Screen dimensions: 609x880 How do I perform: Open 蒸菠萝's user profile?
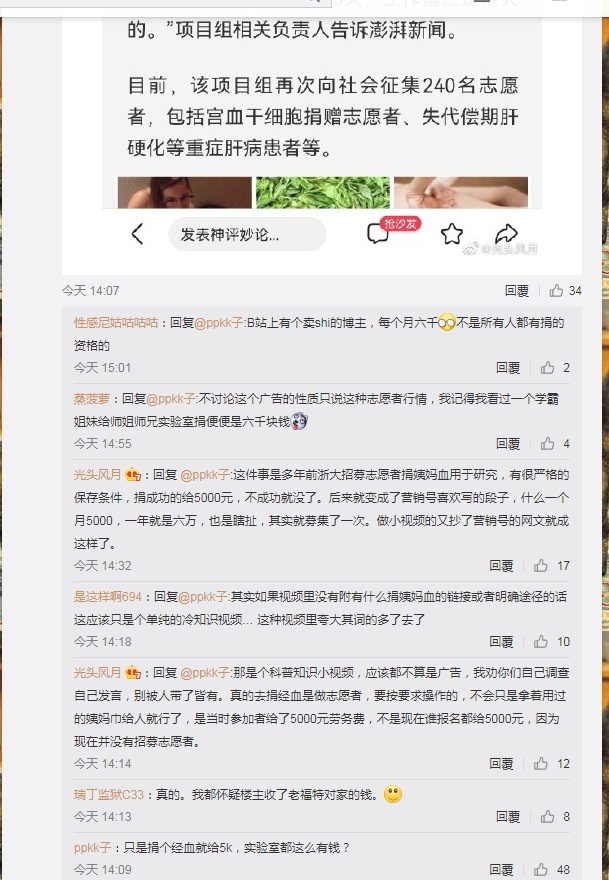coord(92,398)
